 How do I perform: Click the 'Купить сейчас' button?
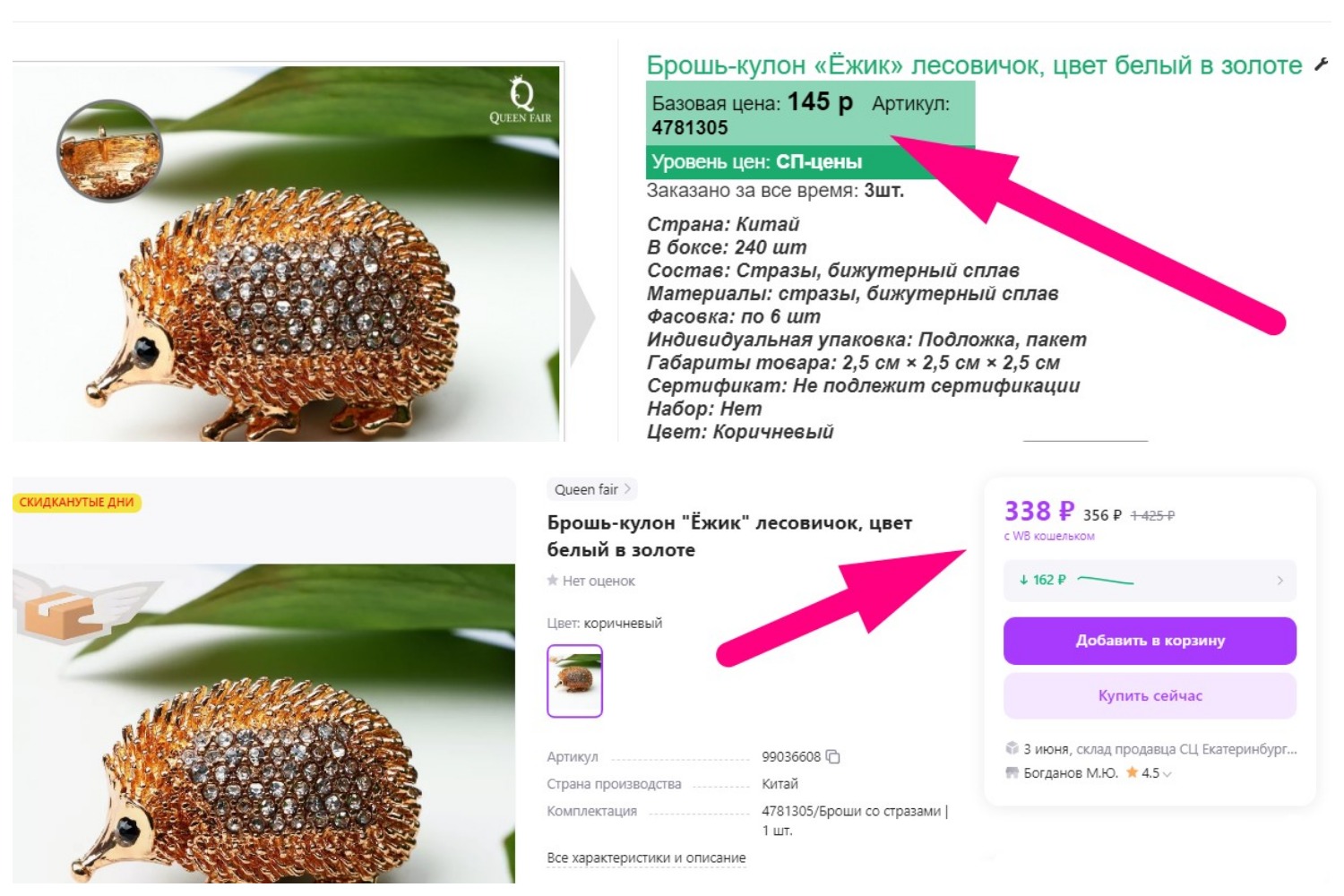point(1150,695)
